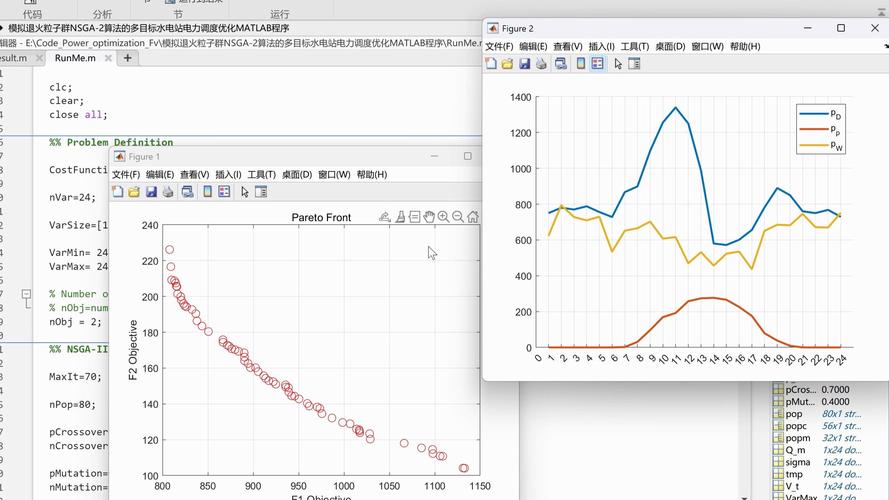Click Print icon in Figure 2 toolbar

pos(541,63)
